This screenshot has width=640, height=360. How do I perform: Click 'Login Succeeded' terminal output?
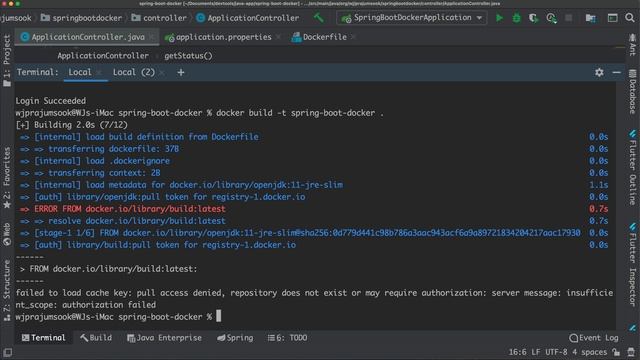[x=51, y=101]
